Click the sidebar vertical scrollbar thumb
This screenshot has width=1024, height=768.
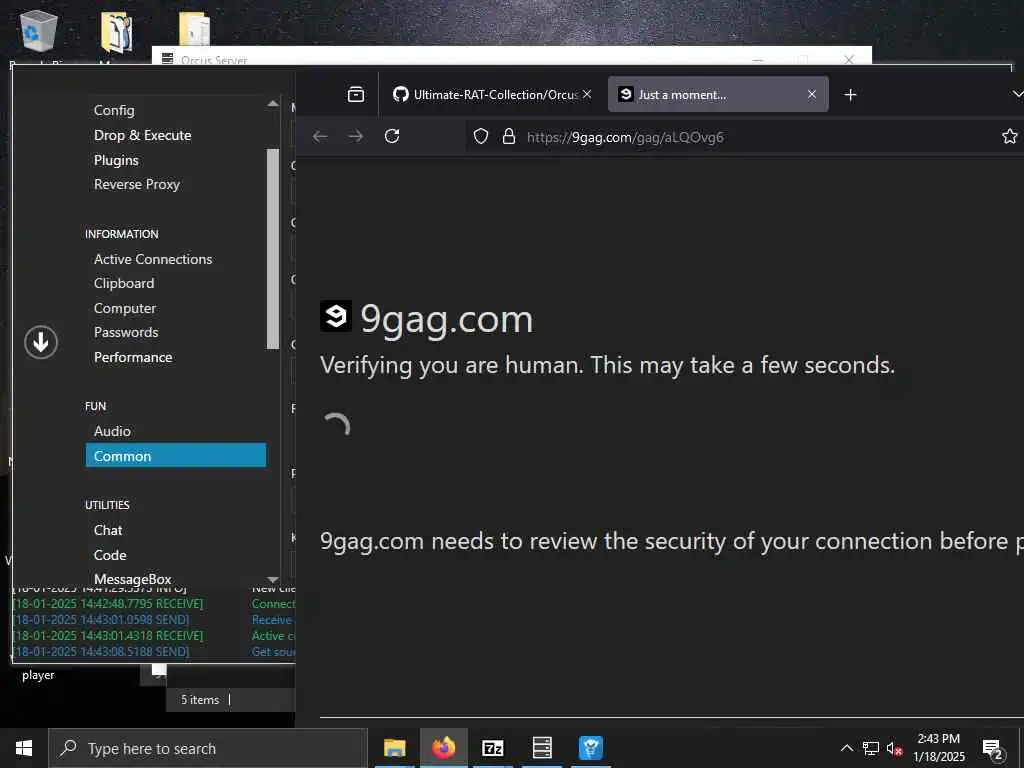[273, 249]
